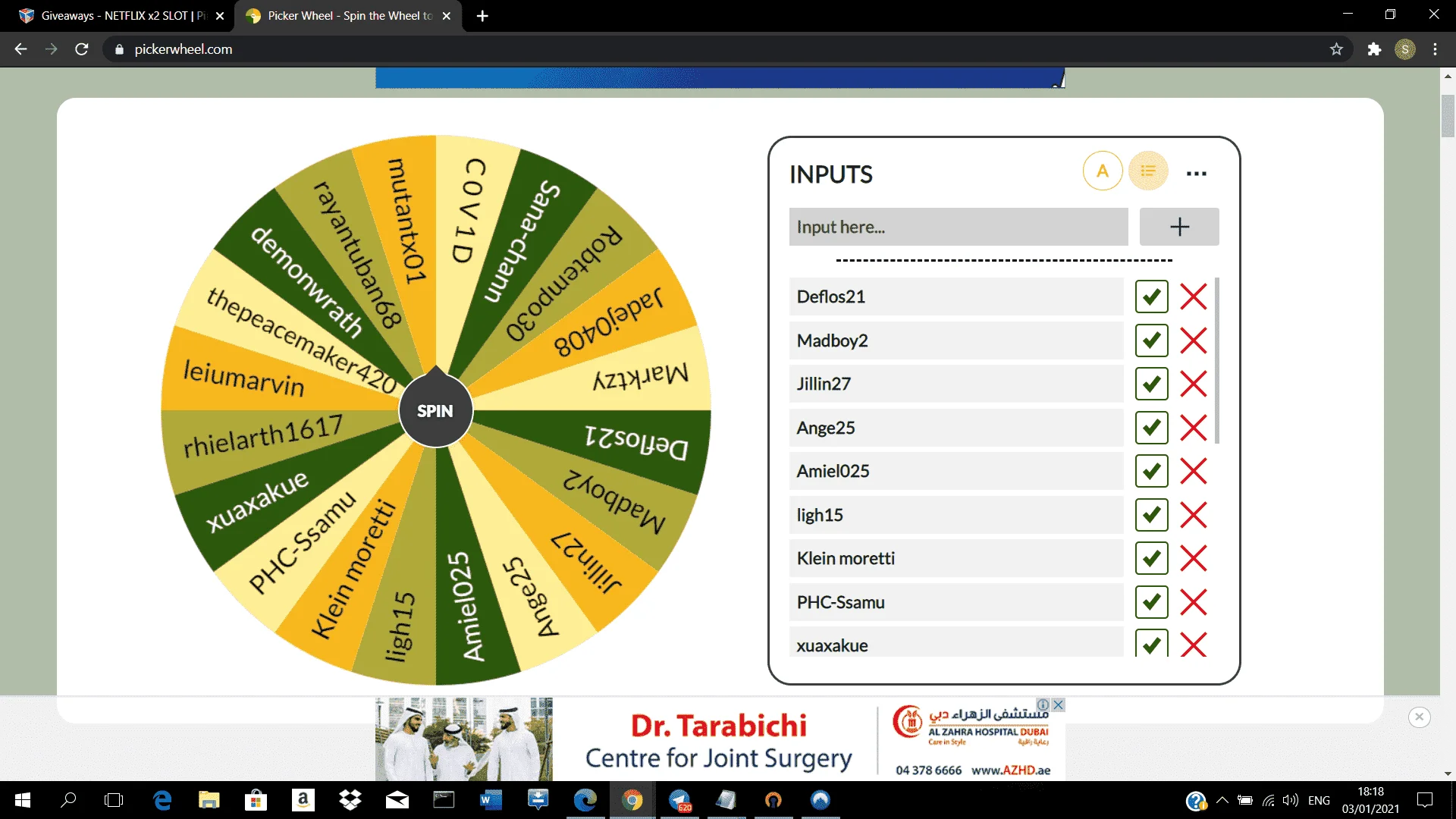Open the browser extensions puzzle icon
1456x819 pixels.
point(1374,49)
